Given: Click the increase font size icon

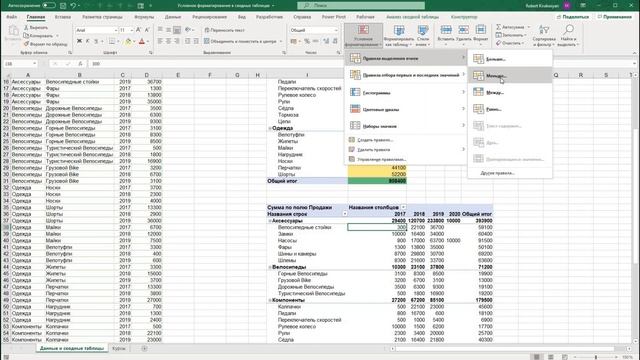Looking at the screenshot, I should 138,30.
